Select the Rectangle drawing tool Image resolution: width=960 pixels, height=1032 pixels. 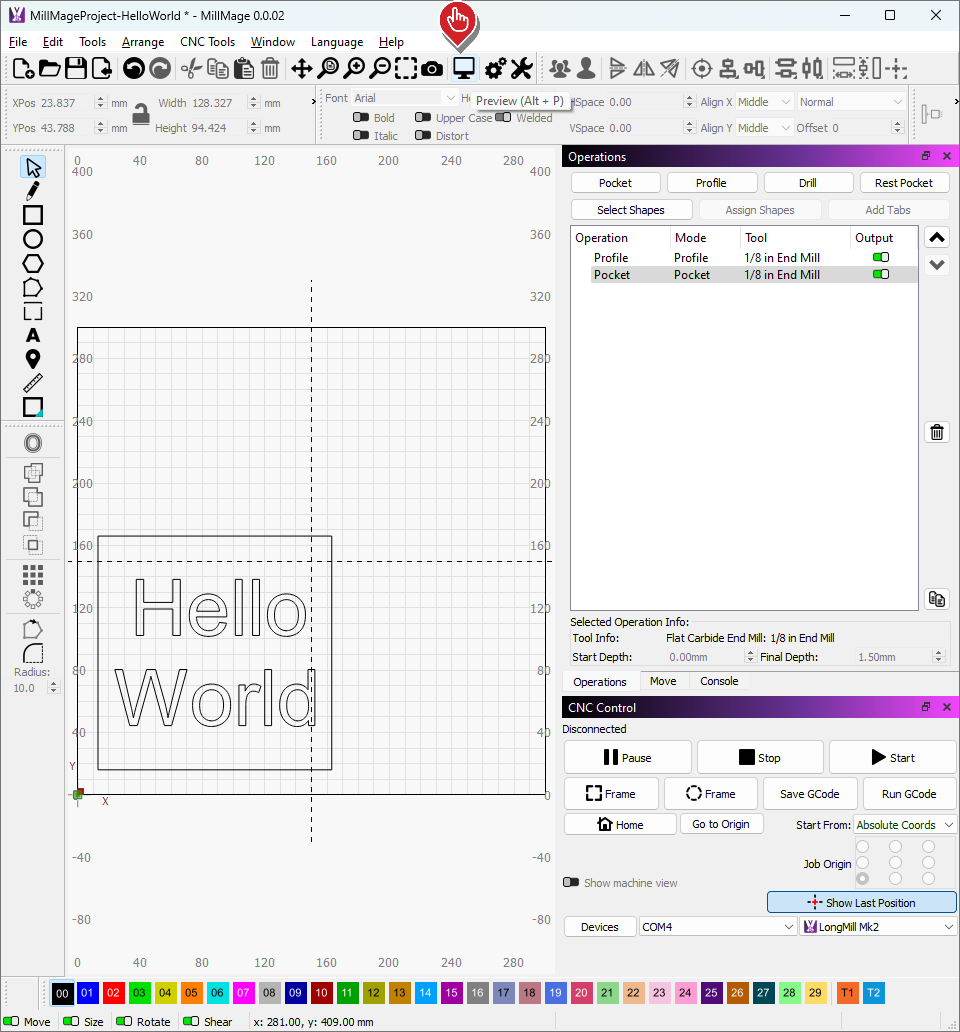33,215
